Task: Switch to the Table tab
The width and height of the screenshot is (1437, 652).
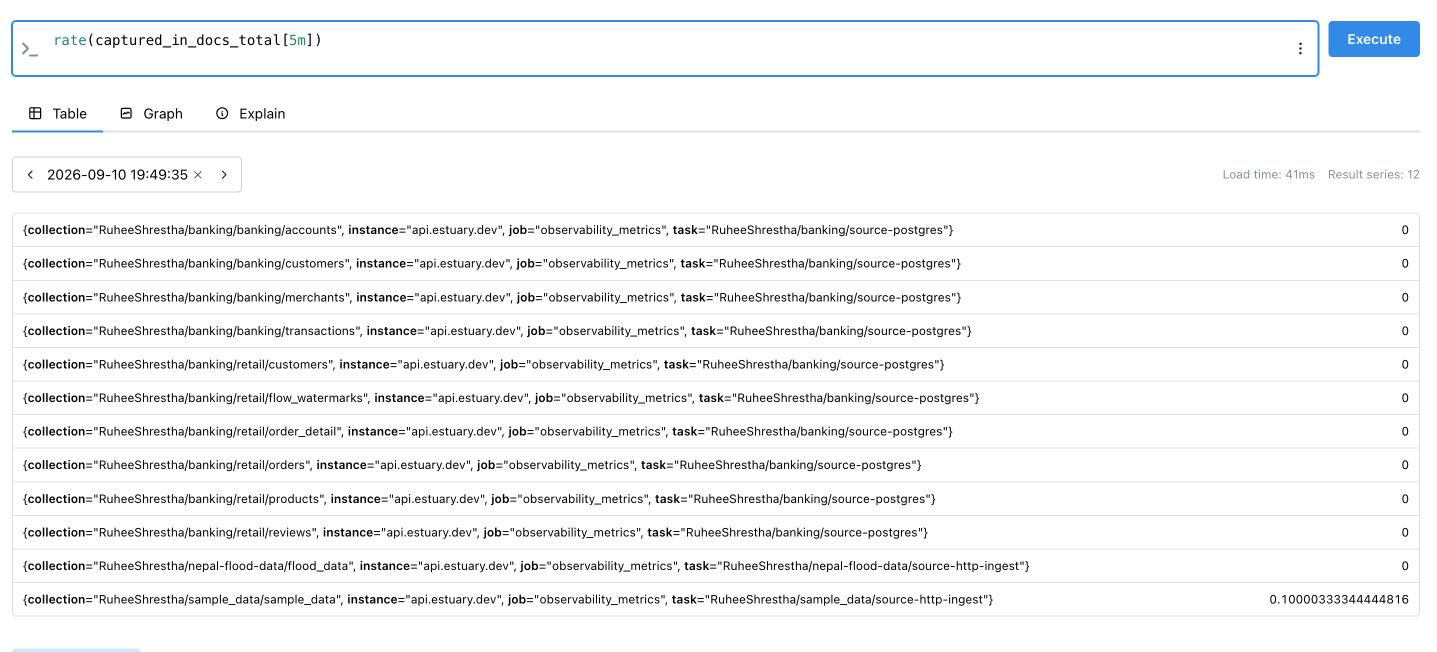Action: (58, 113)
